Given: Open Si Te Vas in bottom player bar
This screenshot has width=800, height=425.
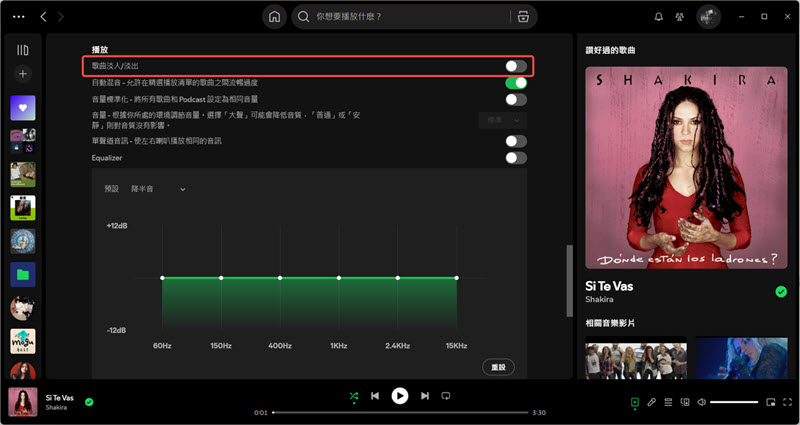Looking at the screenshot, I should coord(60,398).
